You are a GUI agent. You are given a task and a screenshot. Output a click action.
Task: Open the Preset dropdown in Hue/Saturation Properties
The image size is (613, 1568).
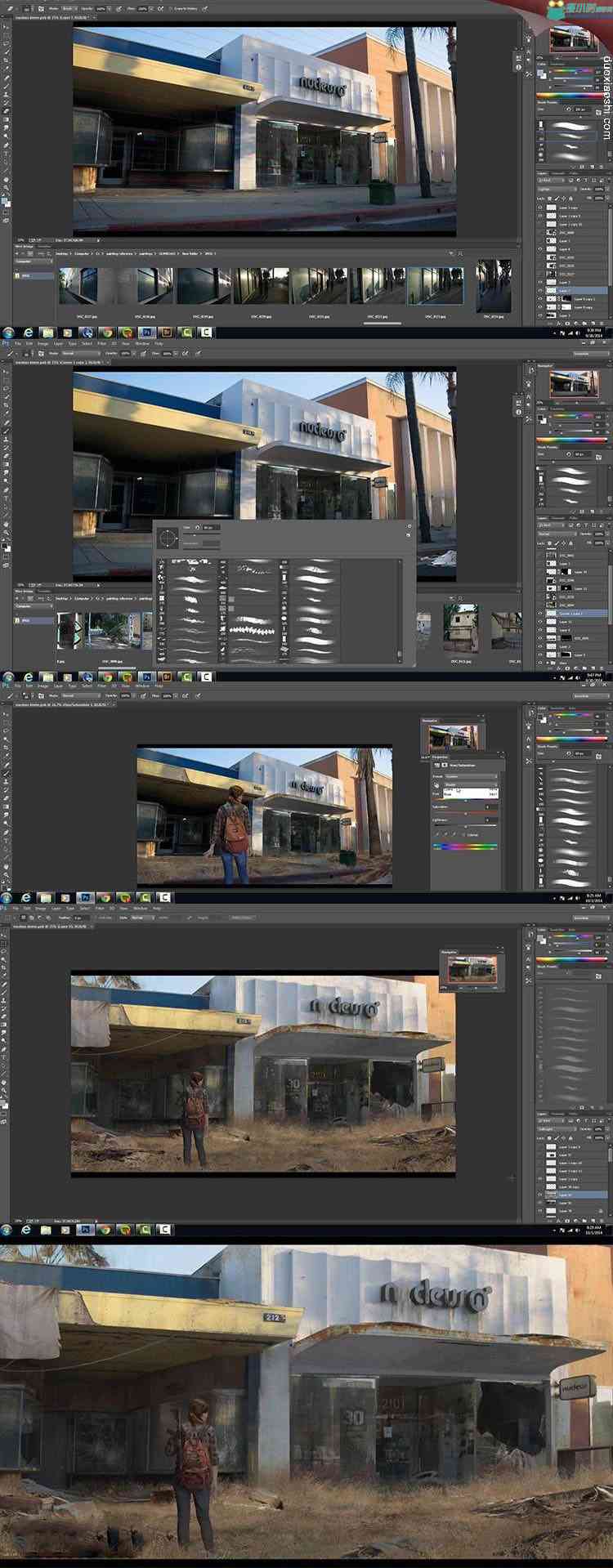pyautogui.click(x=472, y=775)
